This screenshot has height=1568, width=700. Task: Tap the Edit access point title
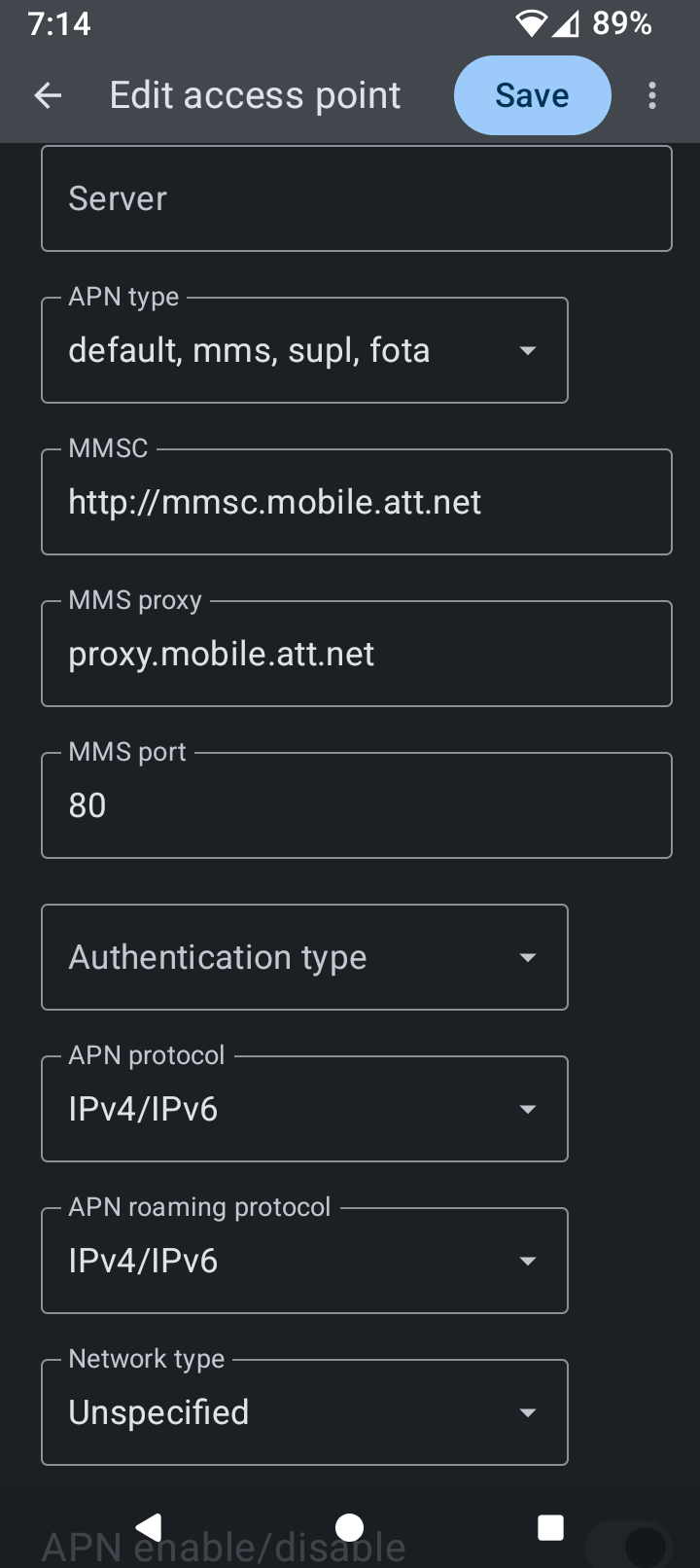[255, 95]
